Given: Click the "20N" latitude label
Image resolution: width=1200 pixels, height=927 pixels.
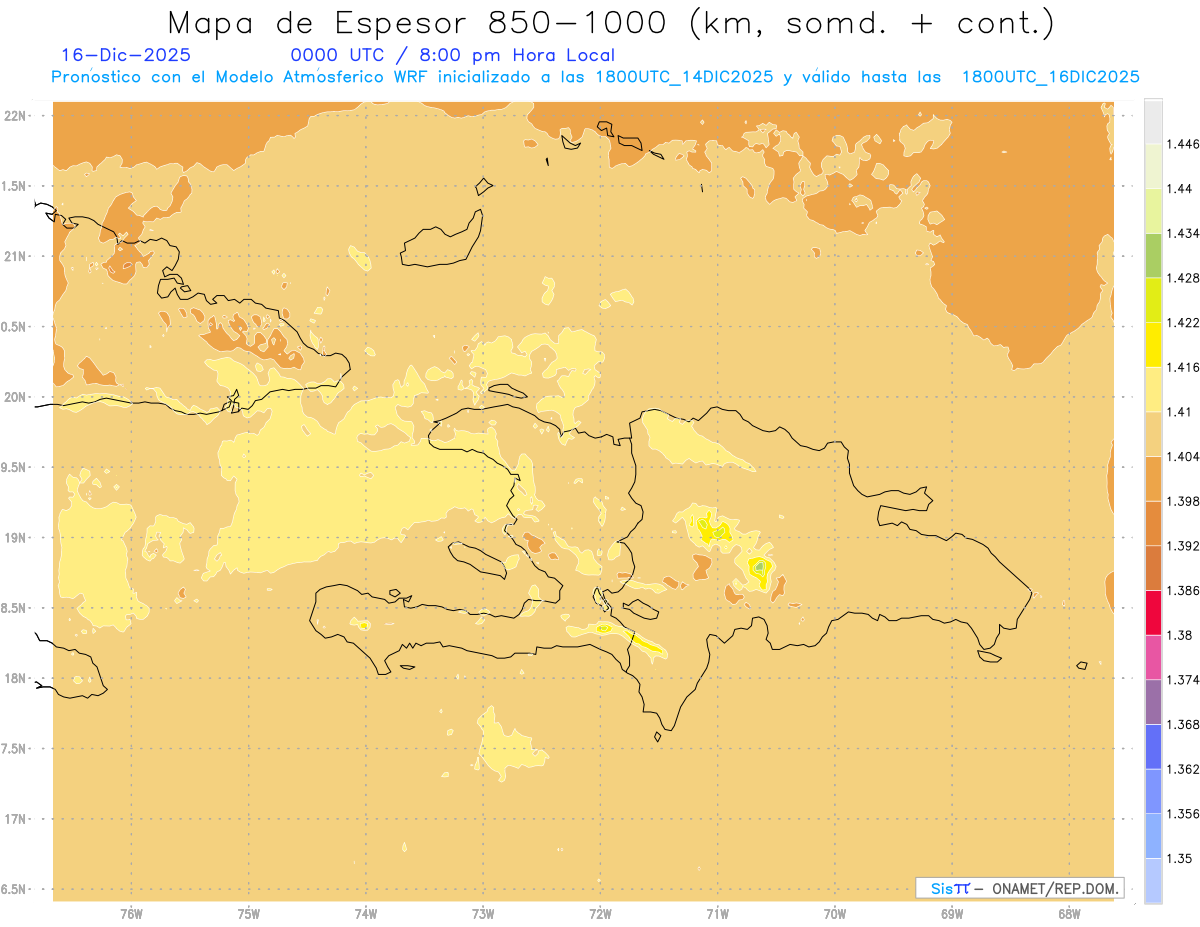Looking at the screenshot, I should pos(14,397).
